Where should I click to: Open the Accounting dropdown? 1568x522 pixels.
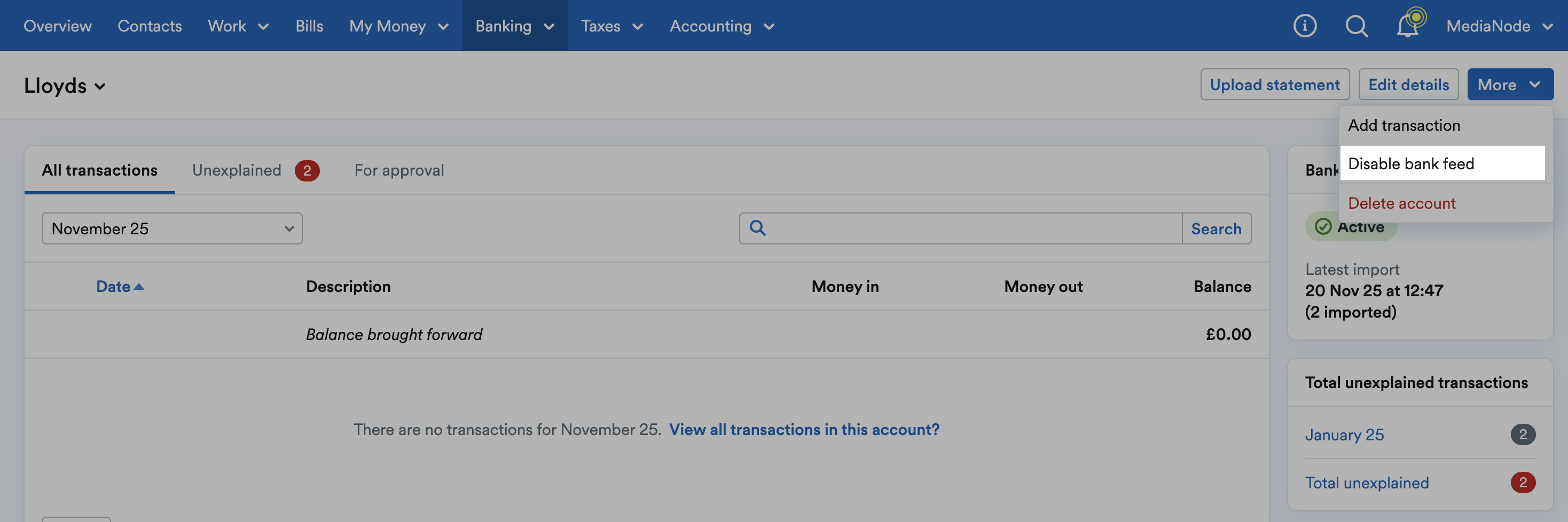(722, 26)
